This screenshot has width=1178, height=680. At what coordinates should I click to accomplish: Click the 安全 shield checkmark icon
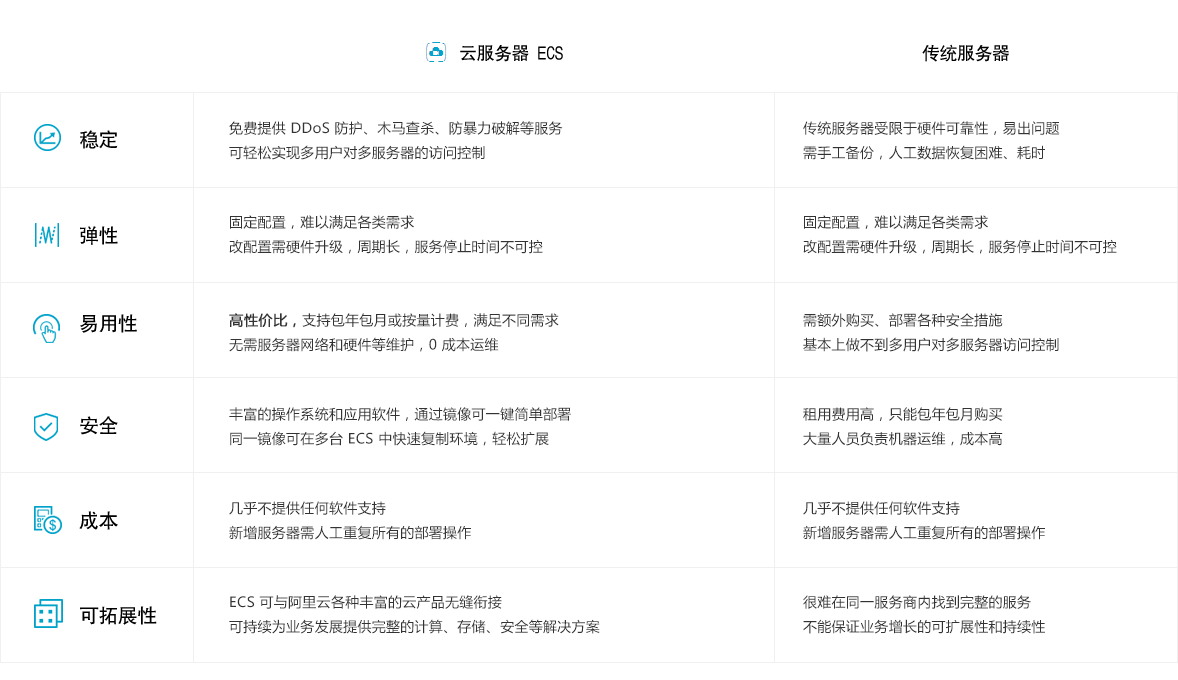[46, 426]
